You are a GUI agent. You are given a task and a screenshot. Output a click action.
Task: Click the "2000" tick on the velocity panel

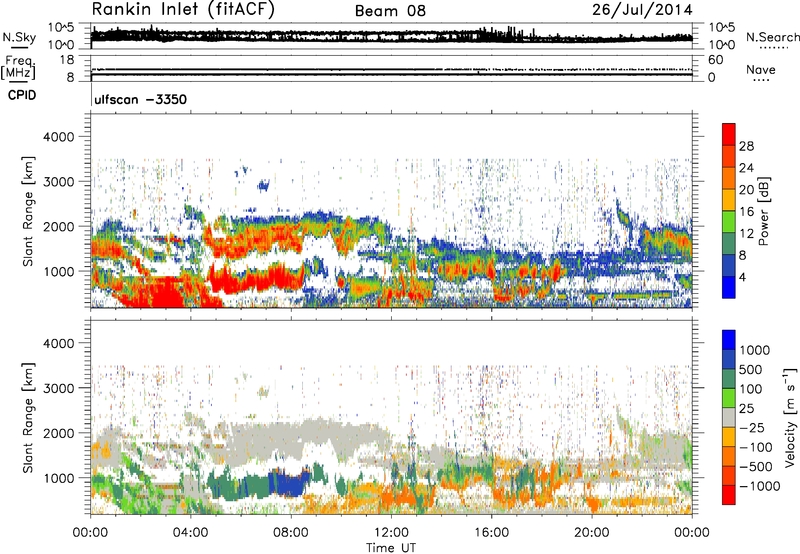tap(58, 433)
